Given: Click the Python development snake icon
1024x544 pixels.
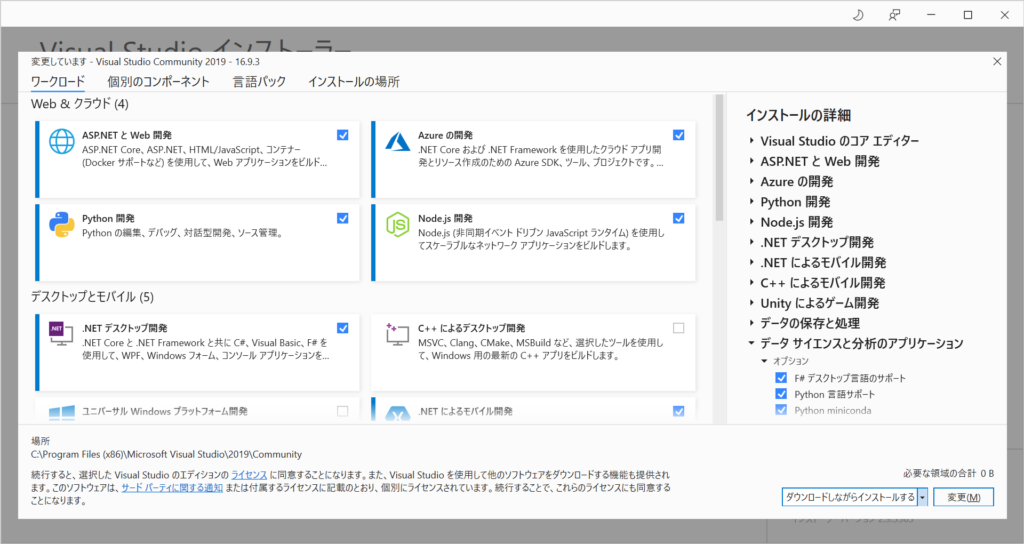Looking at the screenshot, I should pos(61,225).
